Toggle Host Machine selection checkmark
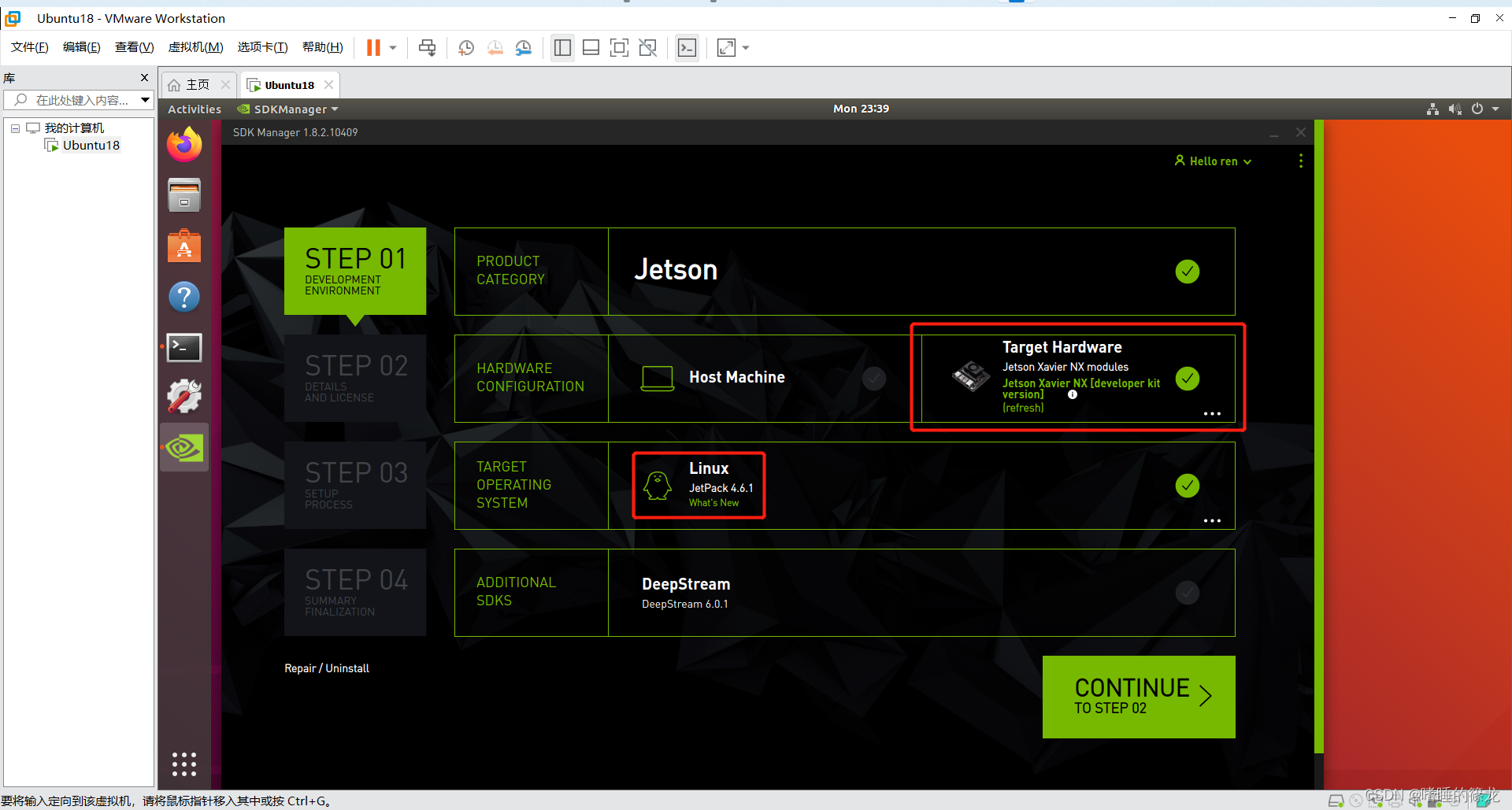Viewport: 1512px width, 810px height. pos(873,379)
